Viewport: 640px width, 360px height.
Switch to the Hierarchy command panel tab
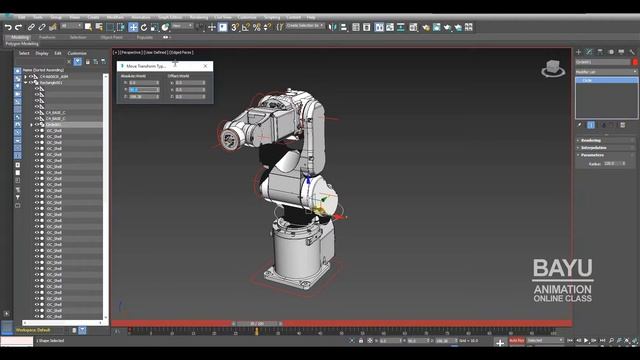pos(600,52)
